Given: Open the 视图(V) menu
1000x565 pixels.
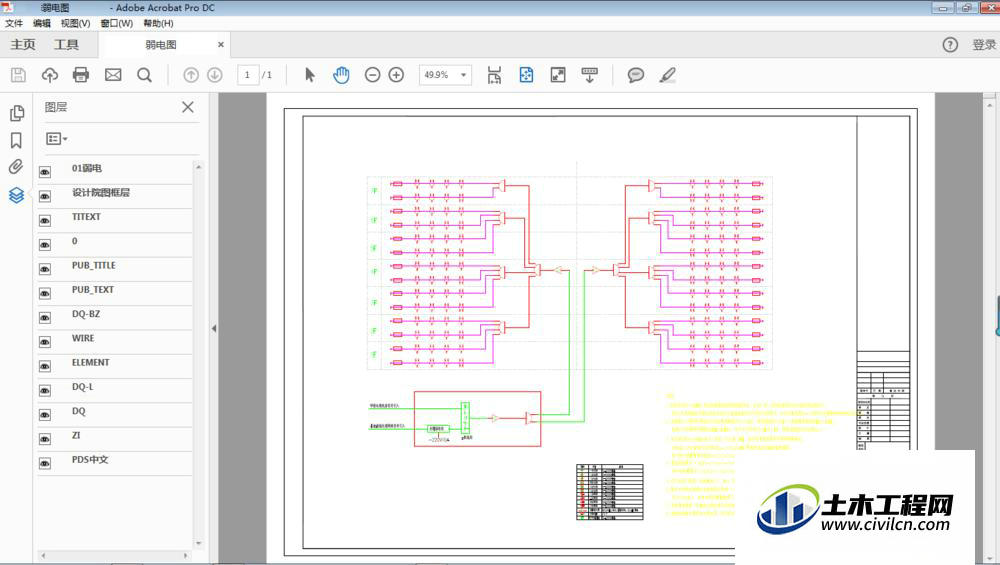Looking at the screenshot, I should pyautogui.click(x=75, y=24).
